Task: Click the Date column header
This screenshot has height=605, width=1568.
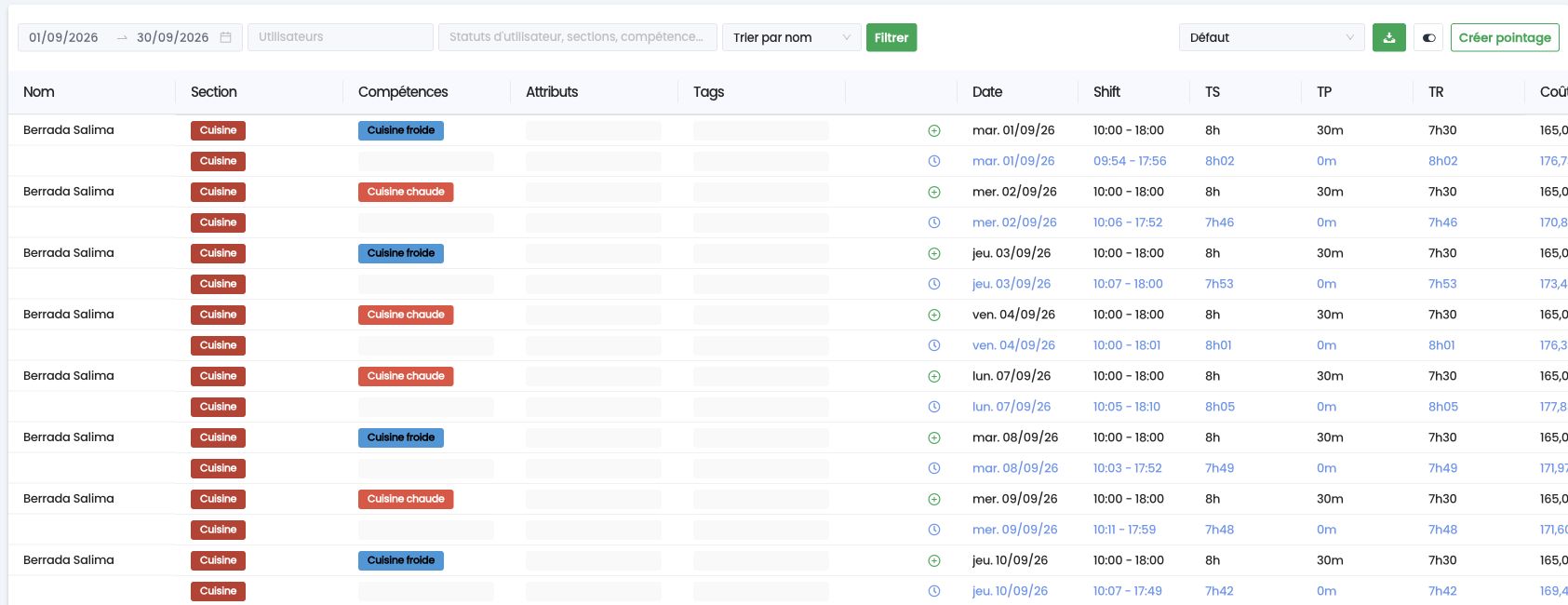Action: [987, 92]
